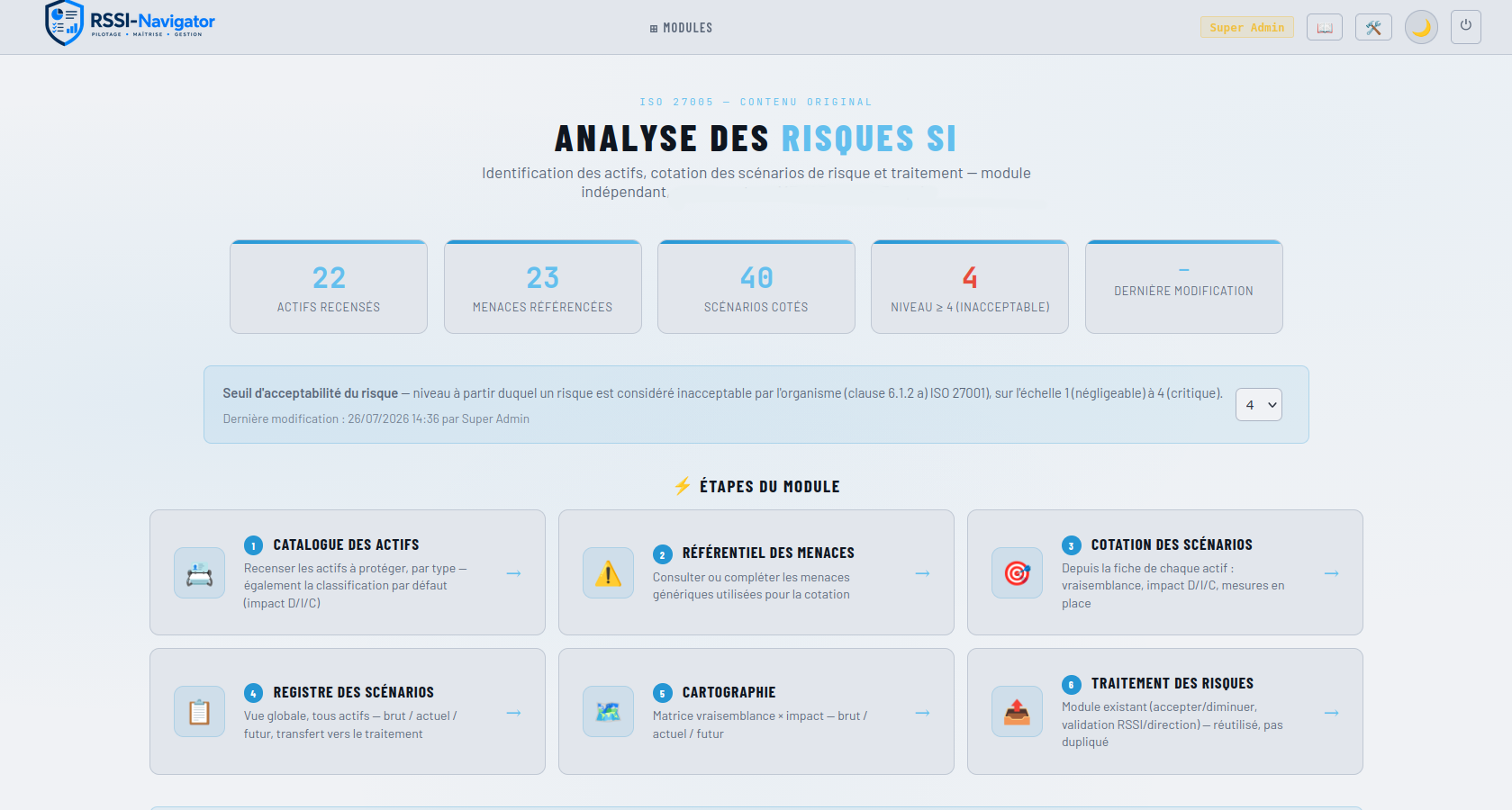Click the Niveau ≥ 4 (Inacceptable) stat card
Viewport: 1512px width, 810px height.
pyautogui.click(x=970, y=287)
